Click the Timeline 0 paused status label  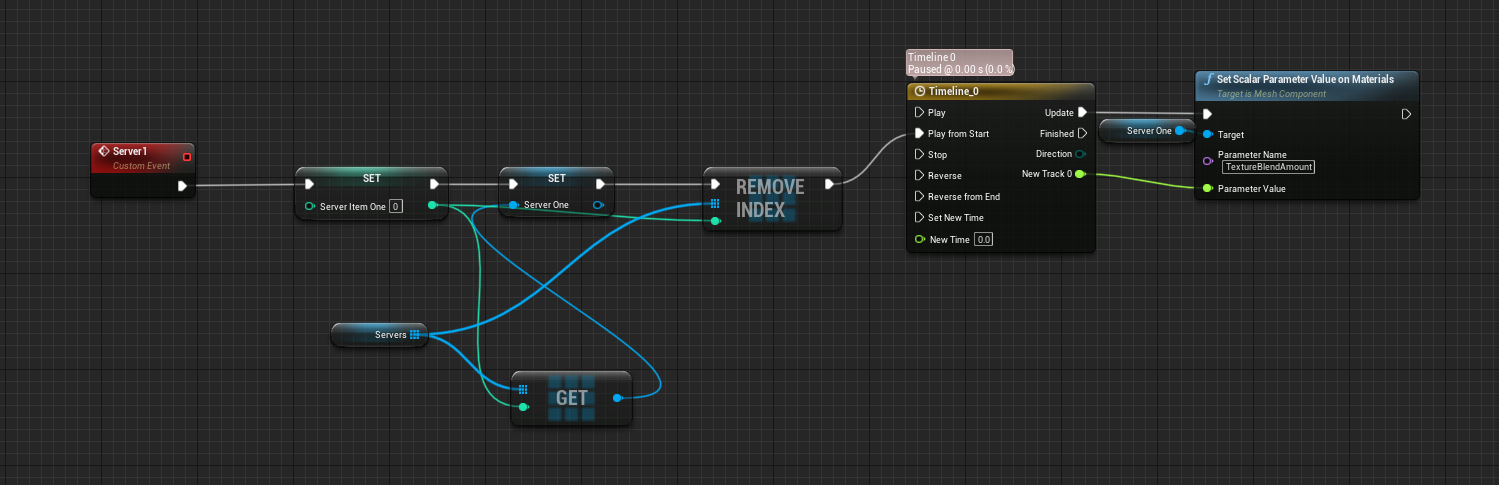[x=959, y=64]
